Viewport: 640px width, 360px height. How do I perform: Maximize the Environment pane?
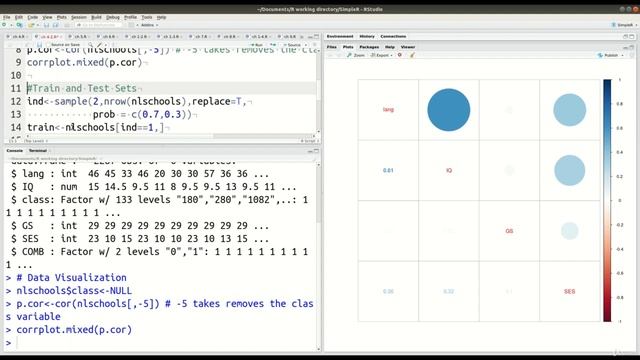click(632, 36)
